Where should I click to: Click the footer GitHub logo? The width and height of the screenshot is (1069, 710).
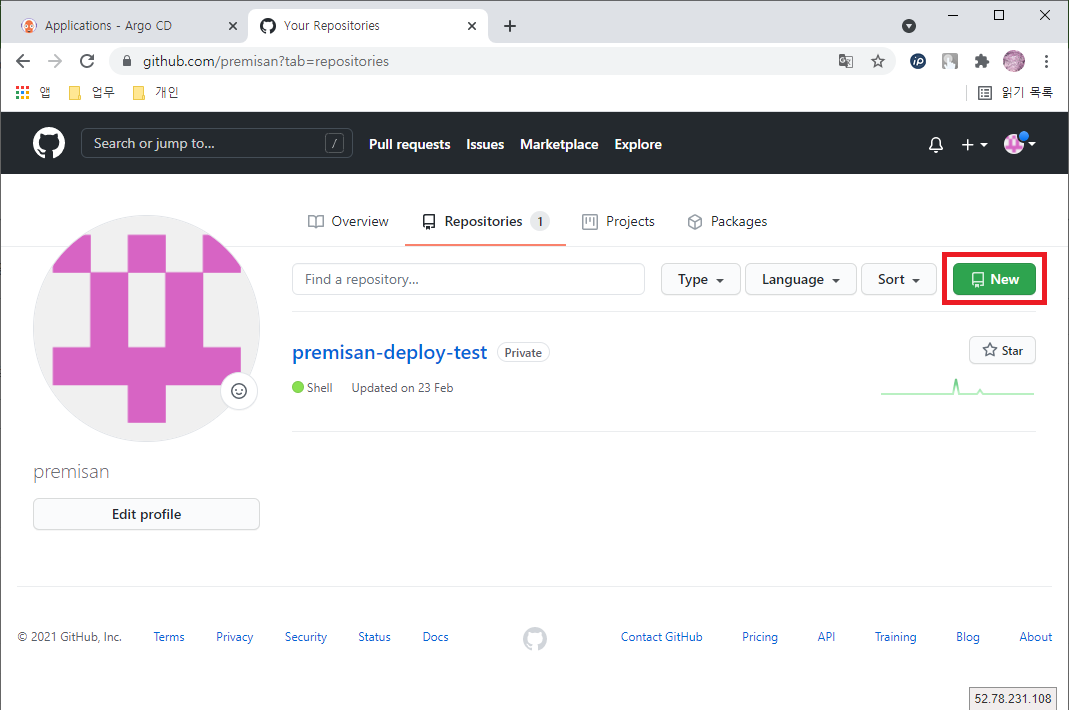click(535, 638)
